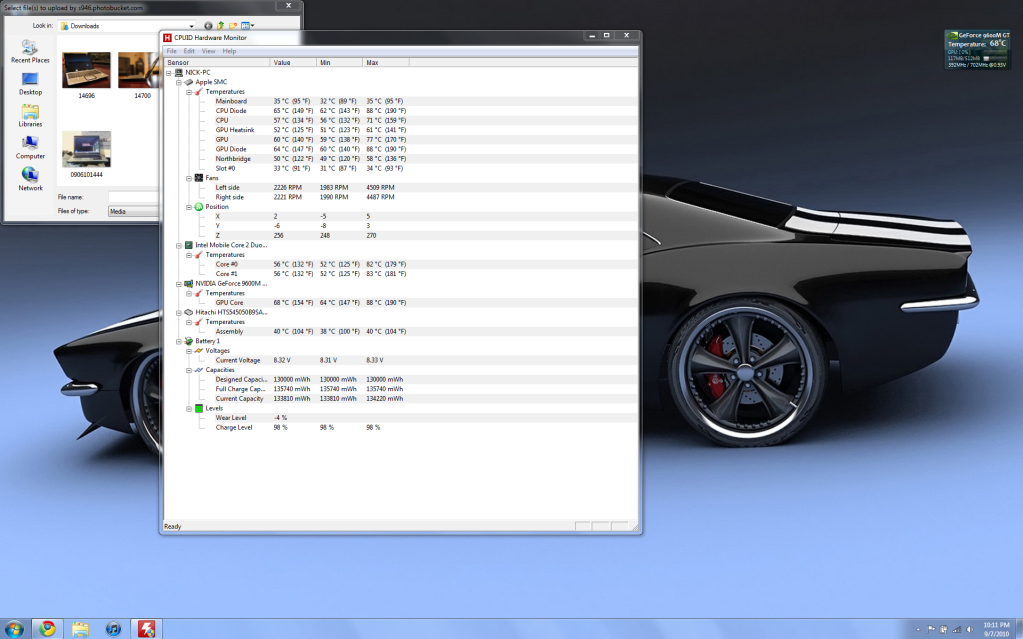Image resolution: width=1023 pixels, height=639 pixels.
Task: Collapse the Fans group
Action: click(189, 178)
